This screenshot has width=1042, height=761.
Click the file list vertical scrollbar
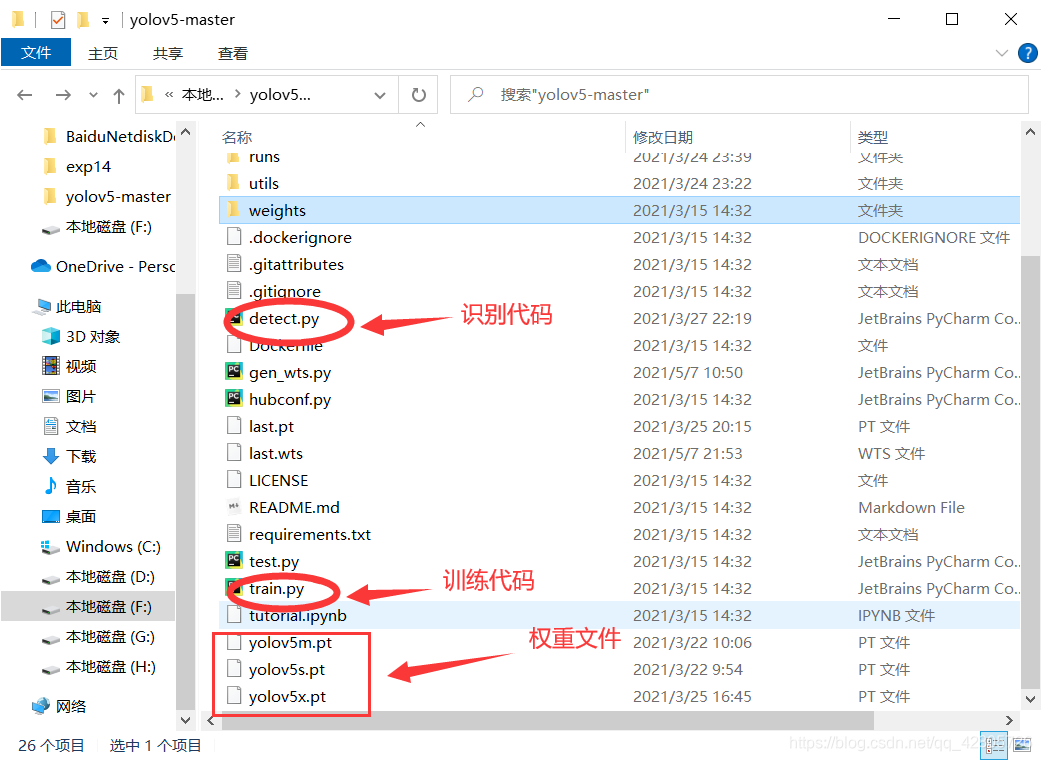coord(1030,472)
